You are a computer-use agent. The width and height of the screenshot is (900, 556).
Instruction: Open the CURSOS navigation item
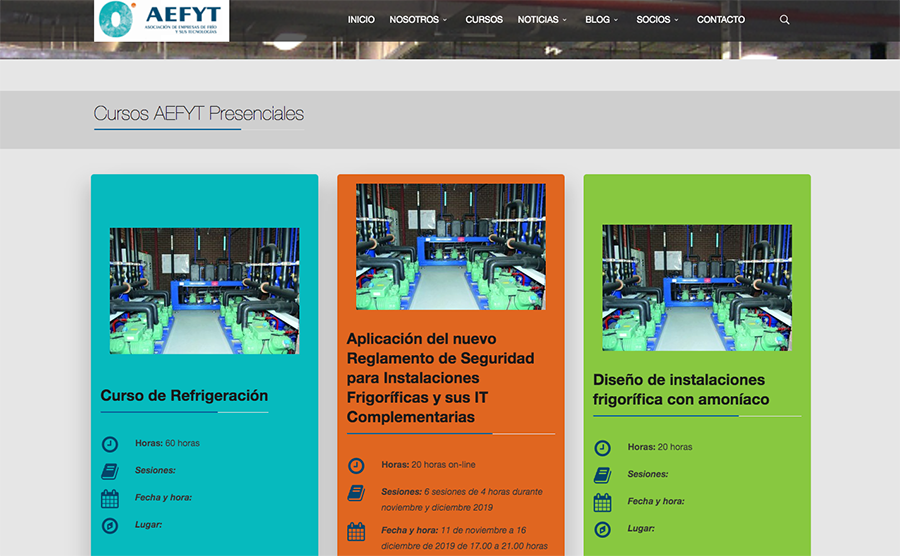(x=484, y=20)
